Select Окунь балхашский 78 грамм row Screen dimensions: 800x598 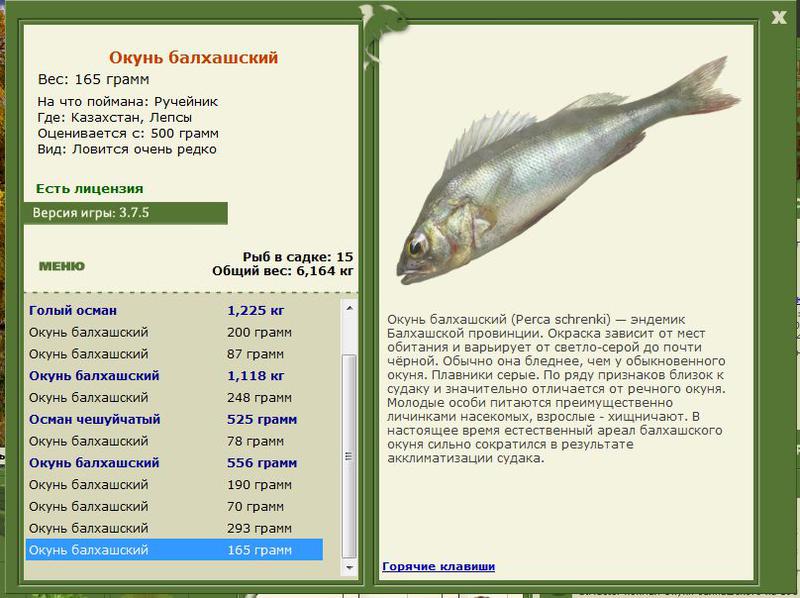point(174,441)
